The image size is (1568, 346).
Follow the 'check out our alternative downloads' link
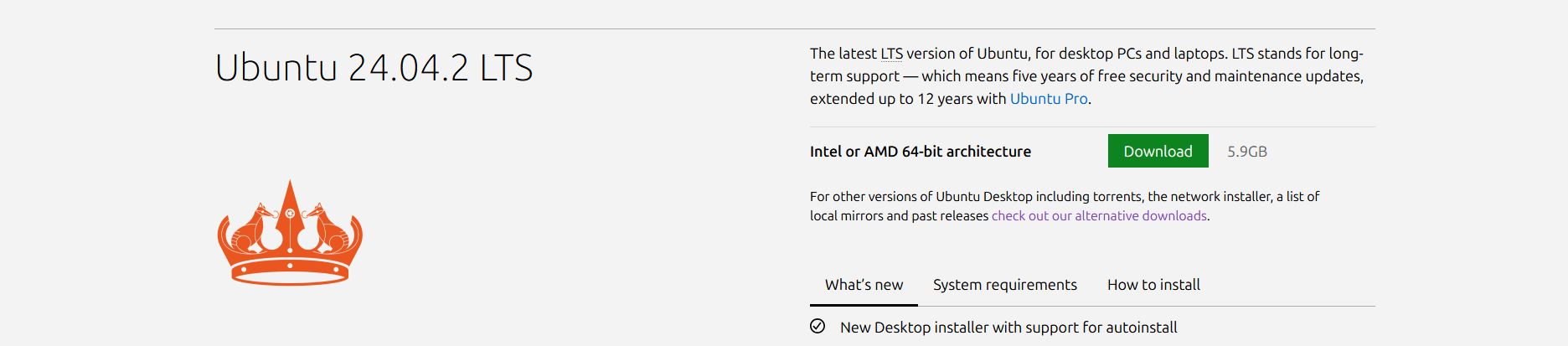coord(1099,216)
